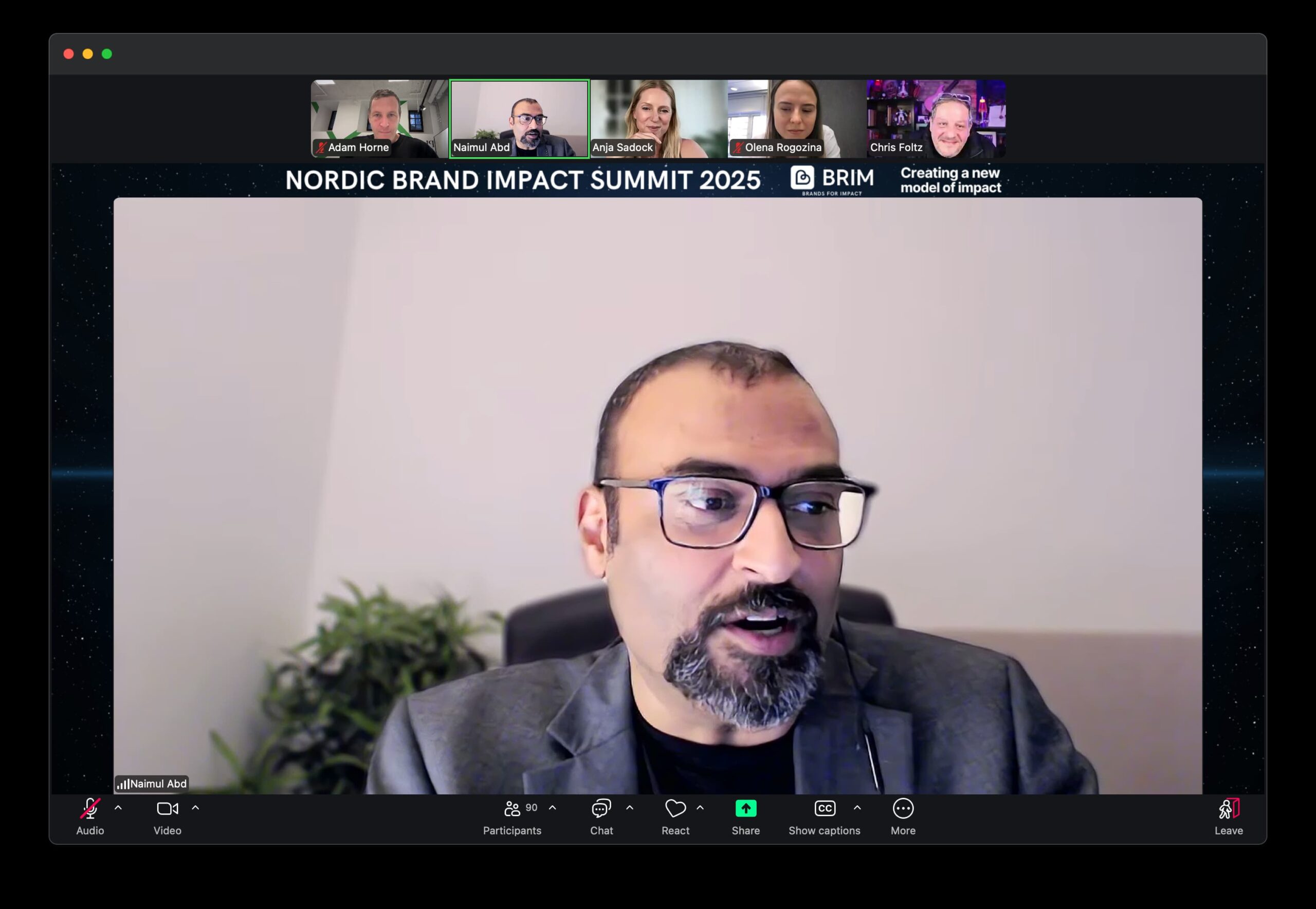Select Naimul Abd's highlighted thumbnail
The width and height of the screenshot is (1316, 909).
pyautogui.click(x=519, y=119)
